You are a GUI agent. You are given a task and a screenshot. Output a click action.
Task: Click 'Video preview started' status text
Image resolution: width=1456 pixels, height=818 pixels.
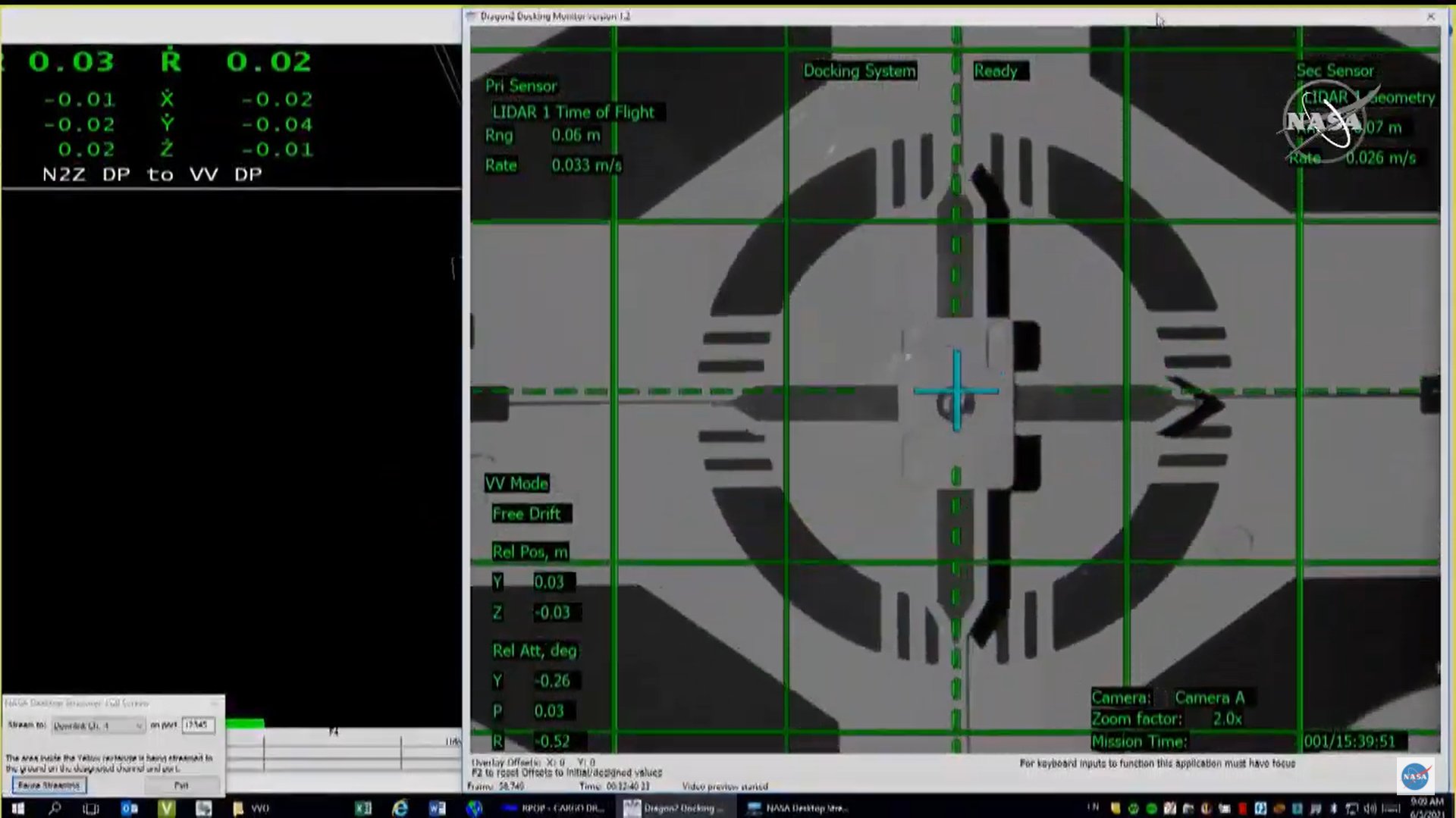click(x=725, y=786)
